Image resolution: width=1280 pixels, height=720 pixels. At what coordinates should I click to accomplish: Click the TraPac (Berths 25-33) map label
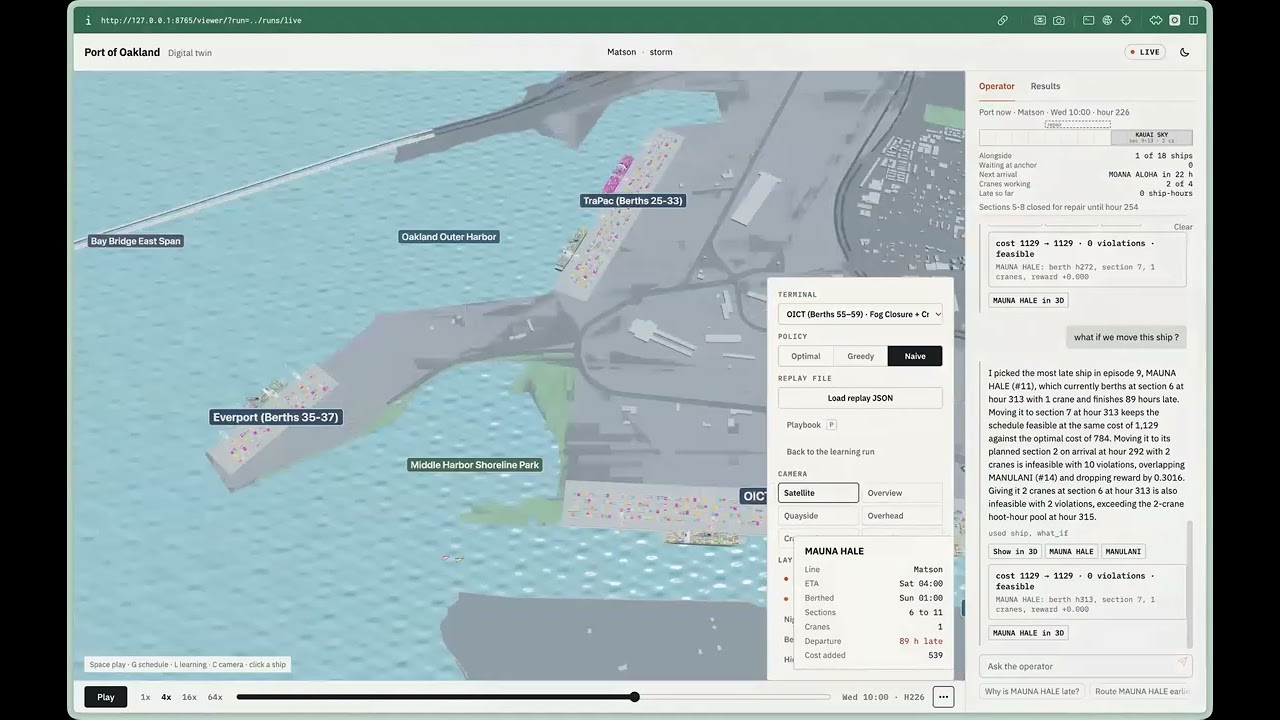(x=633, y=201)
